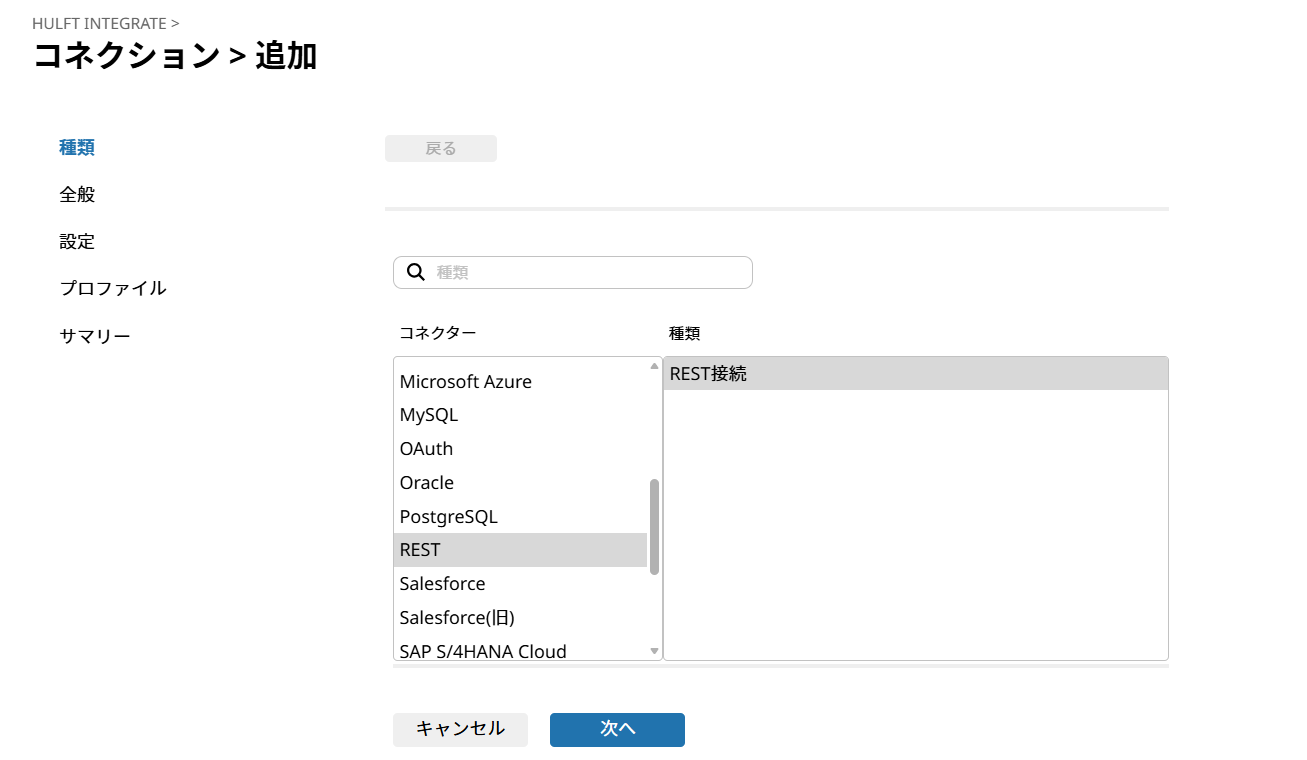Click the HULFT INTEGRATE breadcrumb link
This screenshot has height=760, width=1307.
click(x=100, y=22)
